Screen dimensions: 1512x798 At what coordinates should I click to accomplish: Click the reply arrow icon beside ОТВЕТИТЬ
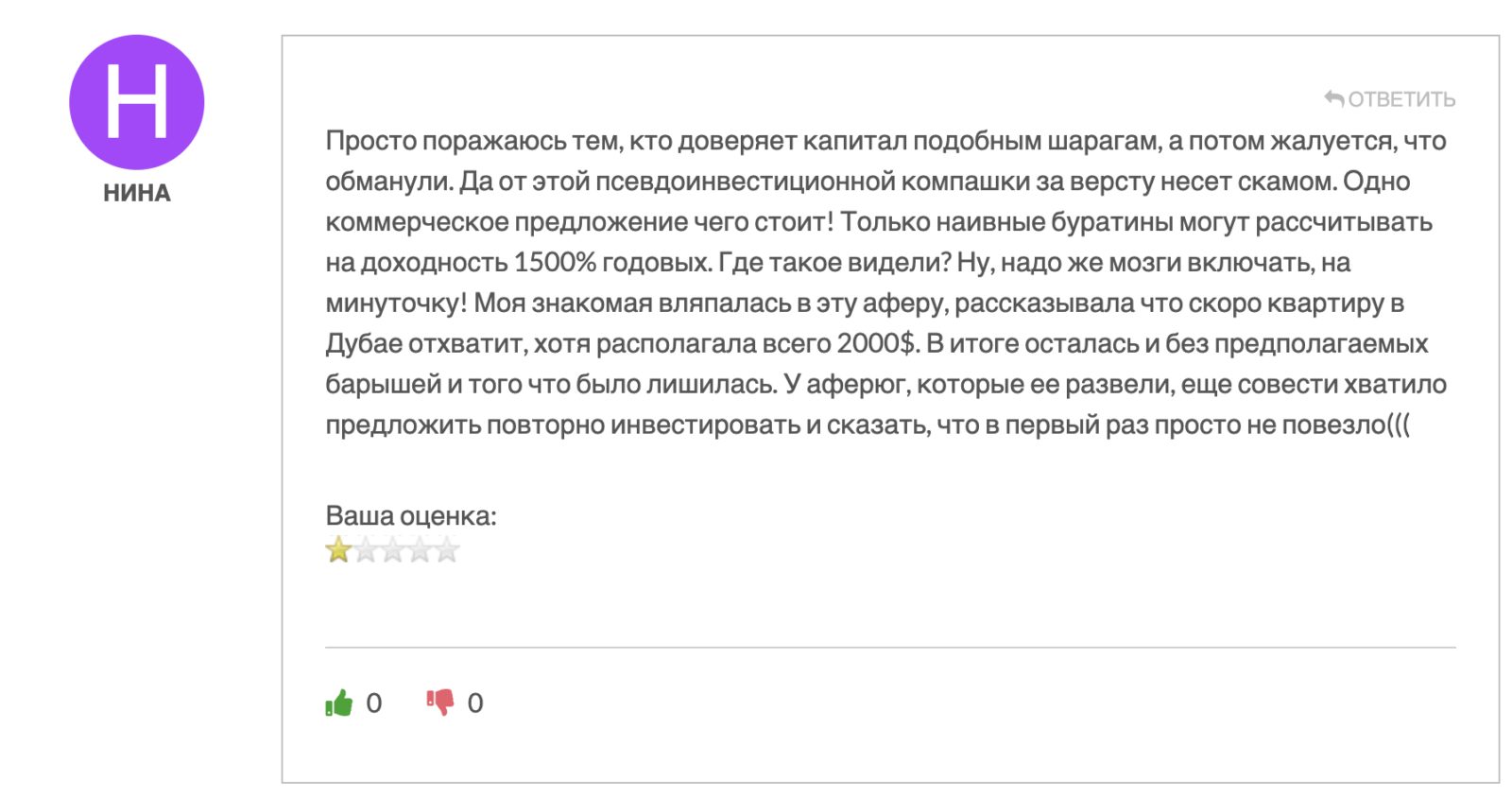point(1333,98)
